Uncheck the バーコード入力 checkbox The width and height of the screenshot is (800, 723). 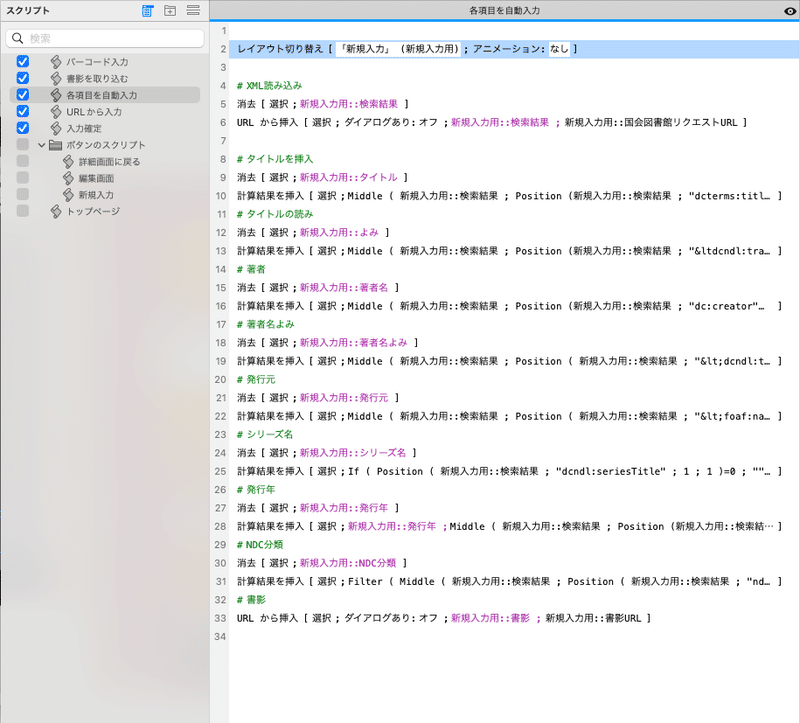(22, 61)
